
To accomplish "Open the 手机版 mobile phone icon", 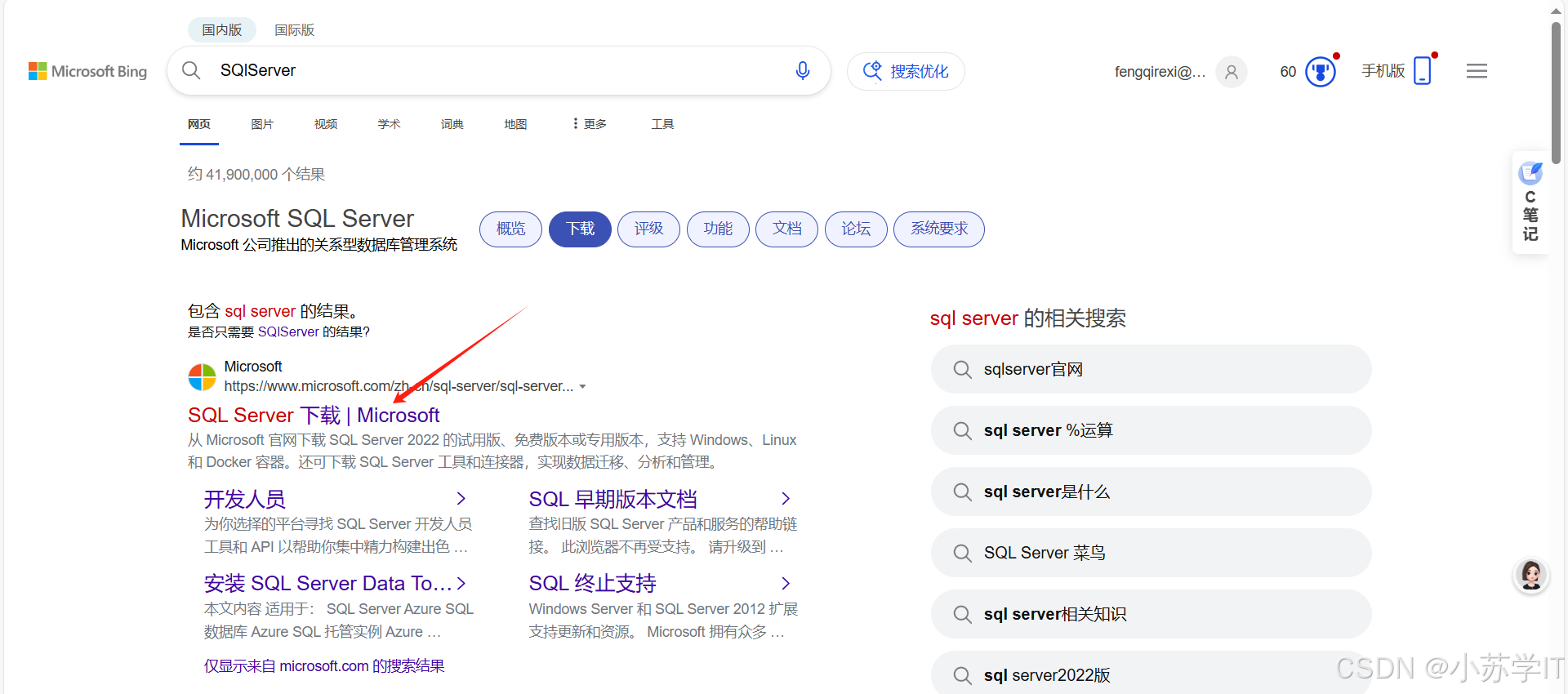I will point(1423,70).
